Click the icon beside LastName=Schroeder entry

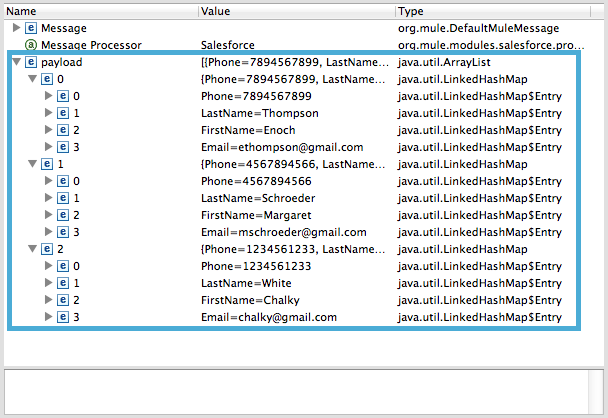click(63, 198)
